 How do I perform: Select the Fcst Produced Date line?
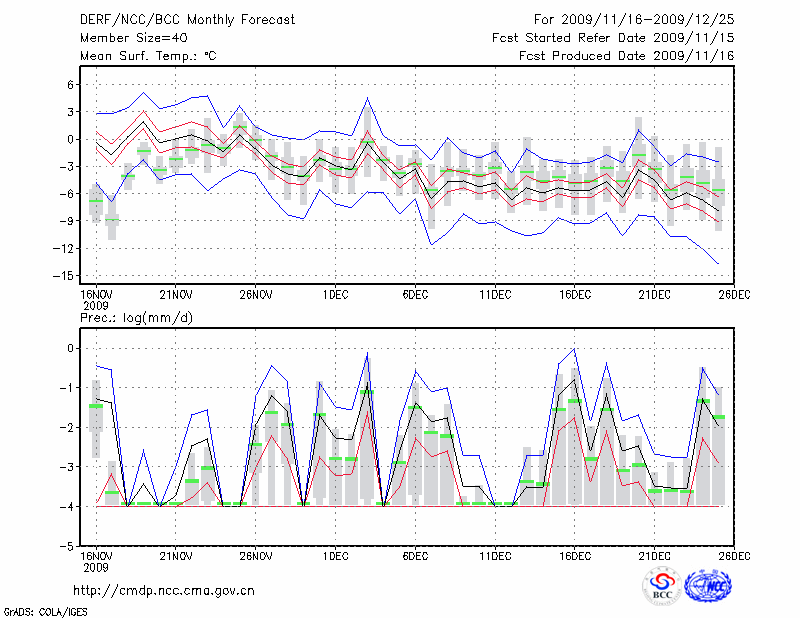coord(627,55)
